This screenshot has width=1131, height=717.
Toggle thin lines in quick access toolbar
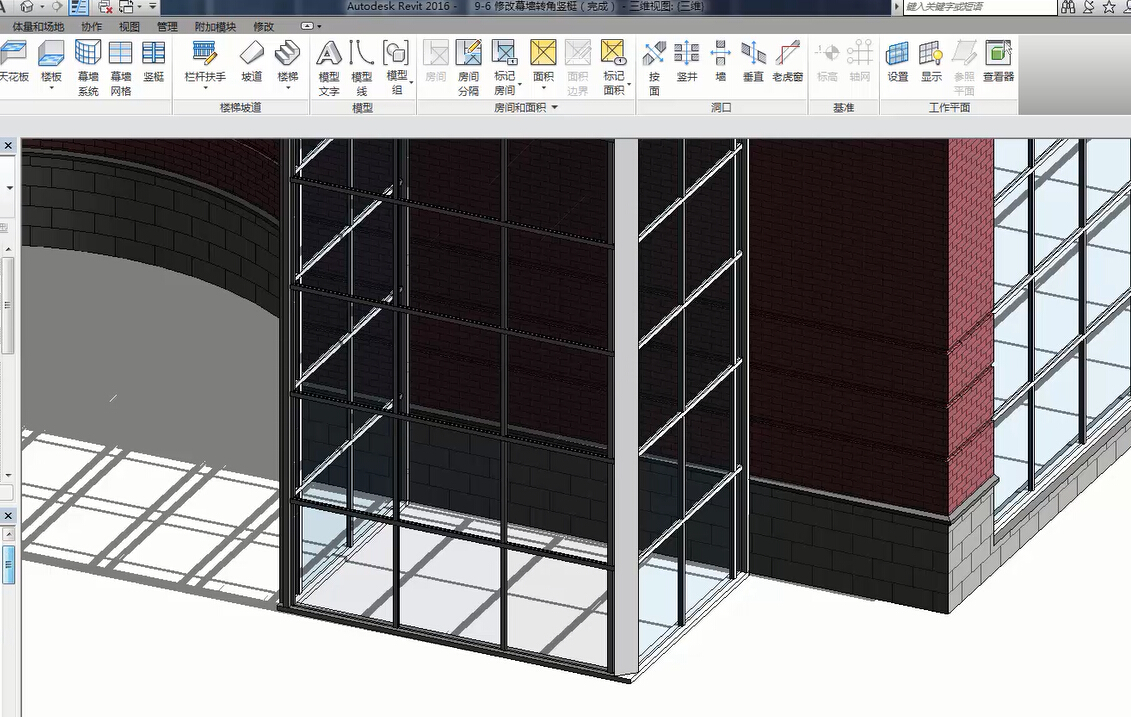pyautogui.click(x=79, y=7)
